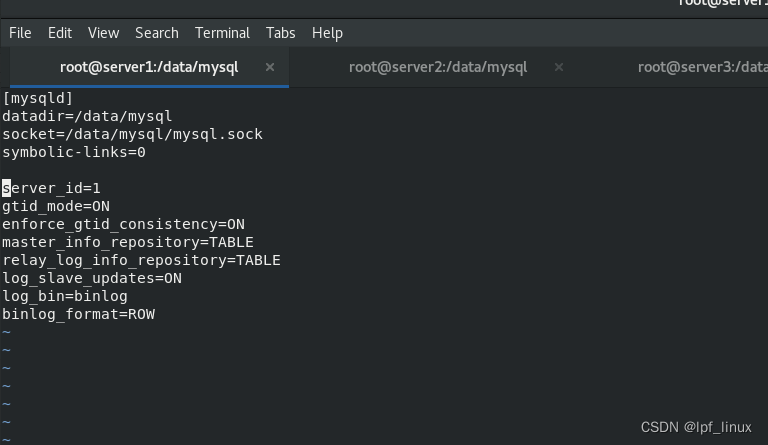The width and height of the screenshot is (768, 445).
Task: Switch to the root@server1 terminal tab
Action: pos(149,67)
